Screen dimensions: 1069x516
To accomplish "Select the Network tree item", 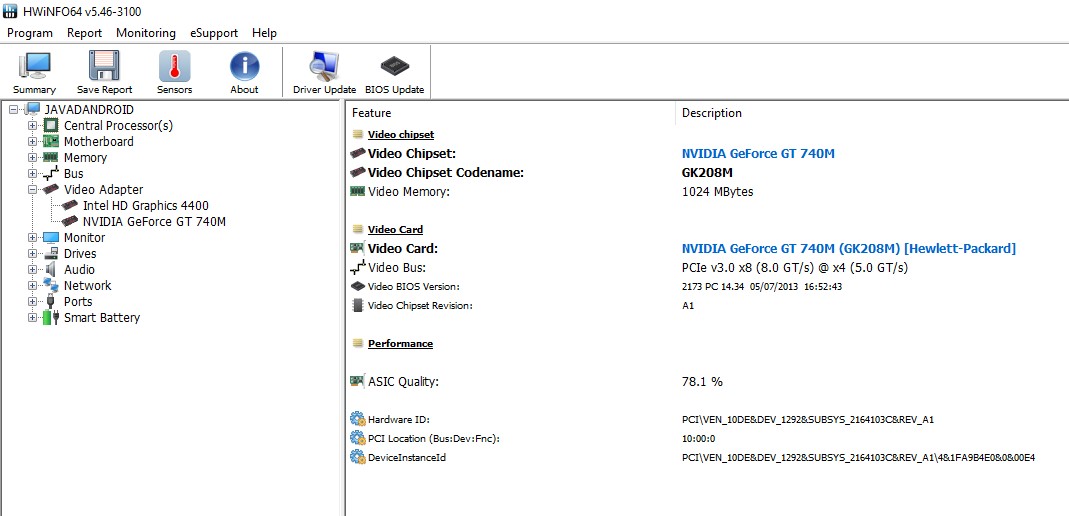I will 87,286.
